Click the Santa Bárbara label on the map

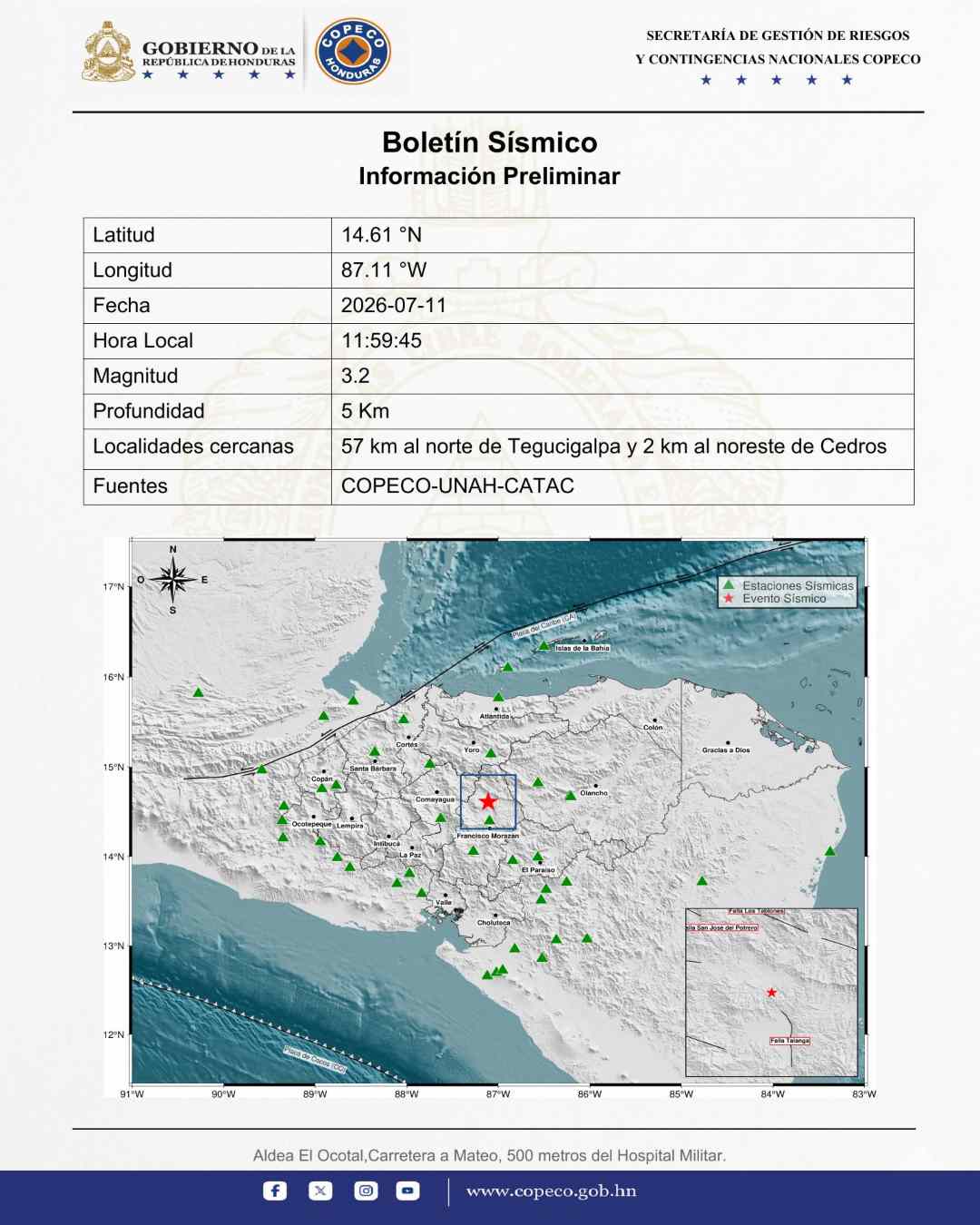tap(373, 769)
